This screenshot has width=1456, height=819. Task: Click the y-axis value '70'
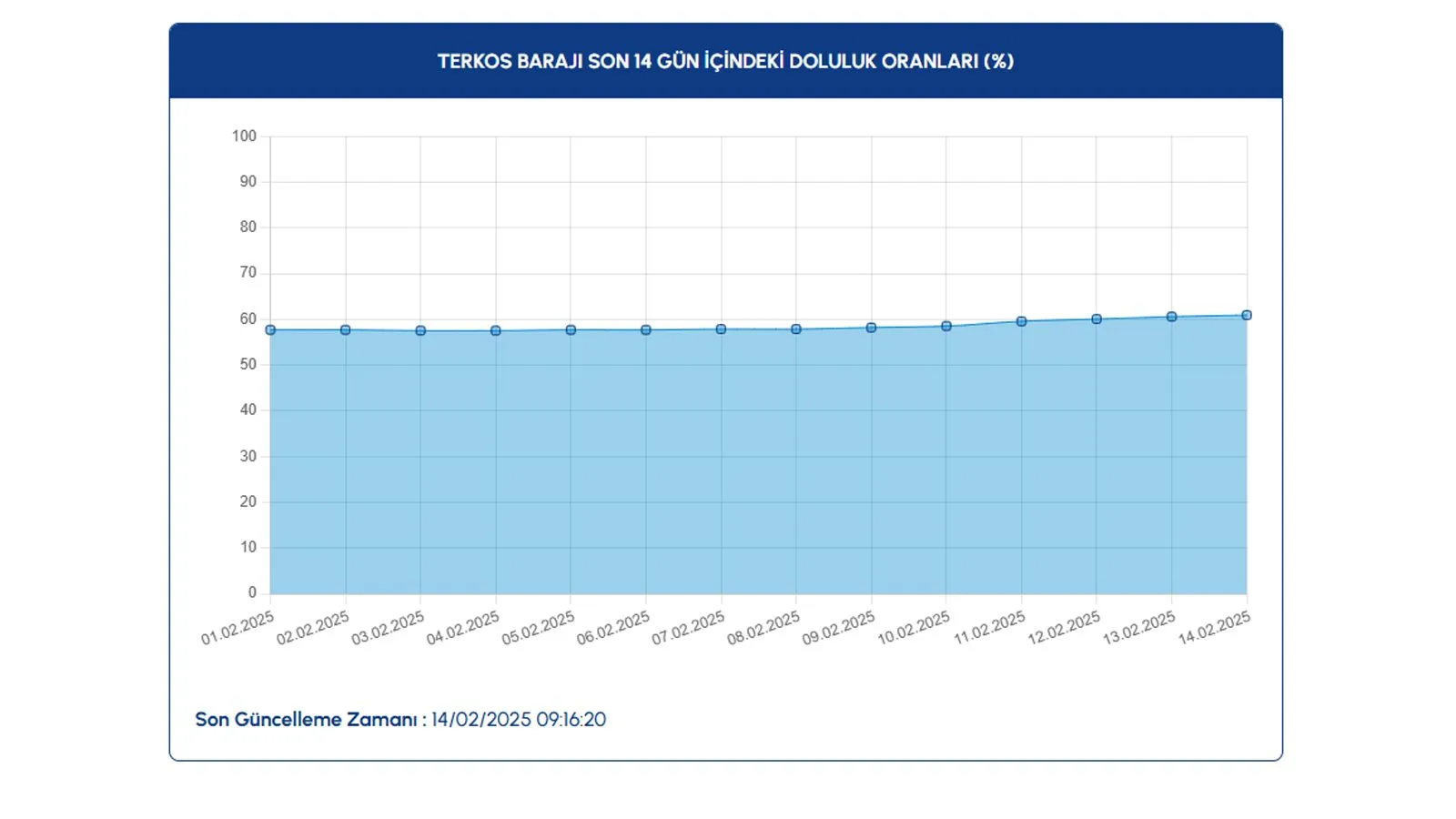(248, 273)
